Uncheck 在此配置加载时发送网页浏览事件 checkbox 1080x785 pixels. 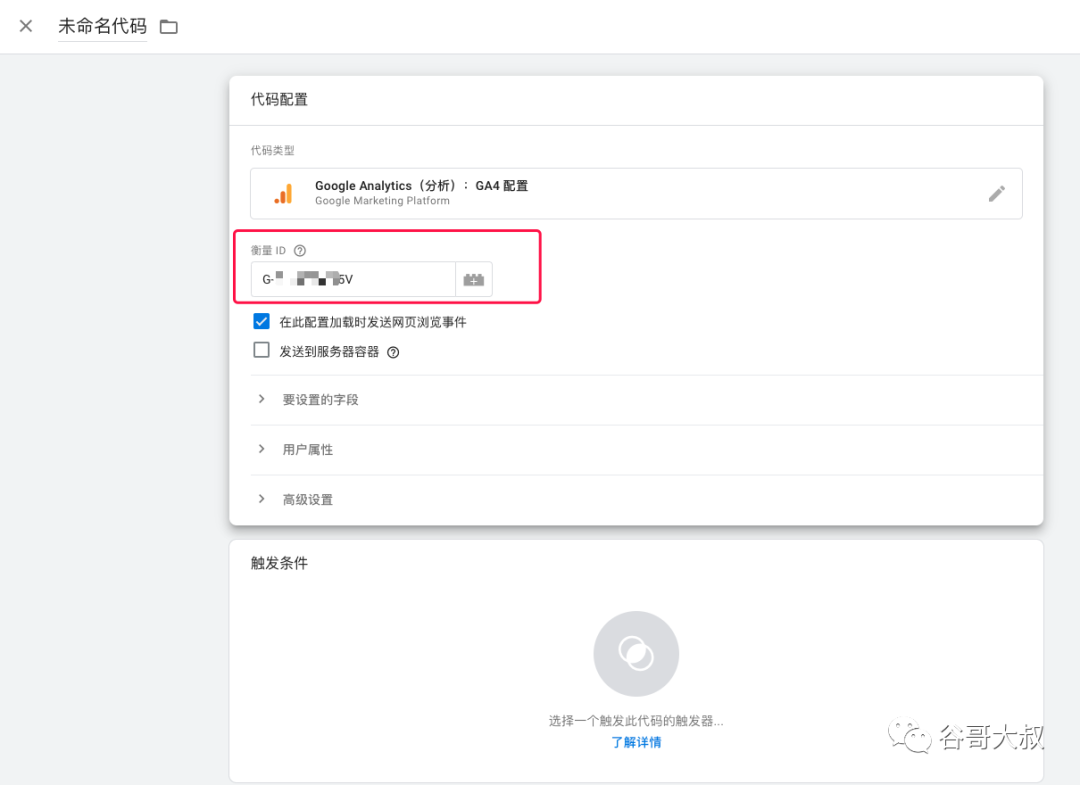(262, 322)
